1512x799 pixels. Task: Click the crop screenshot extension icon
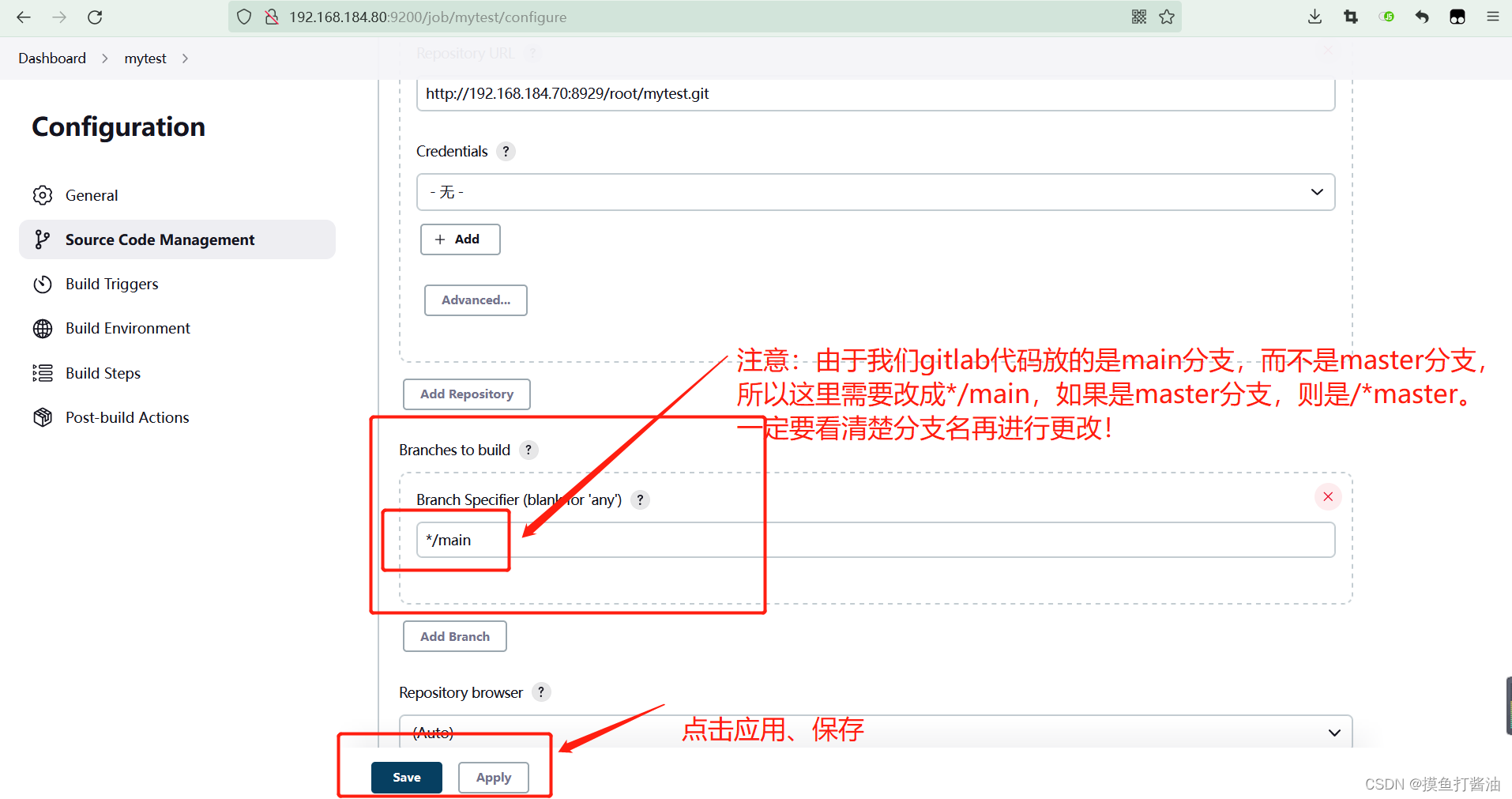pyautogui.click(x=1351, y=17)
